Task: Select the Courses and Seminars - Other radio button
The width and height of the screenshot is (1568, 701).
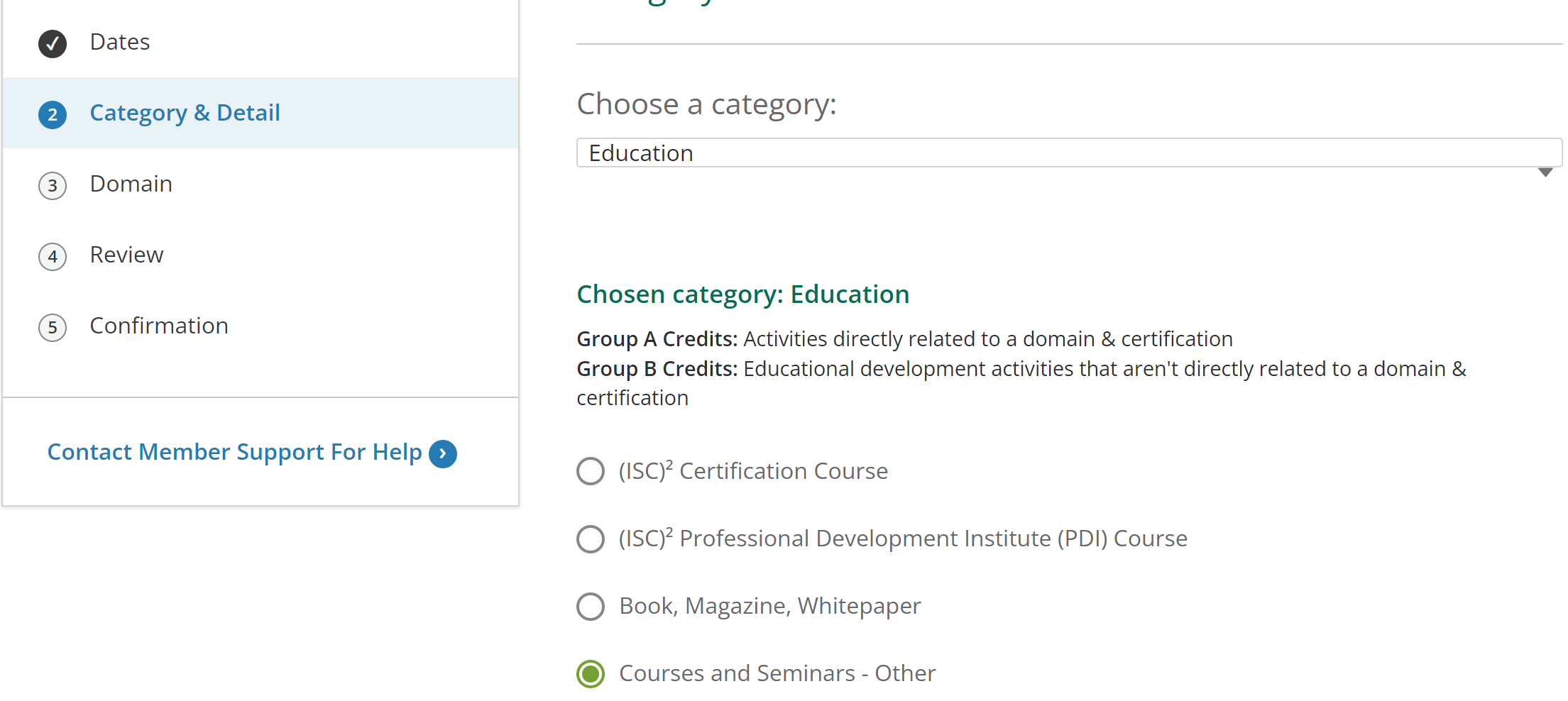Action: [x=591, y=674]
